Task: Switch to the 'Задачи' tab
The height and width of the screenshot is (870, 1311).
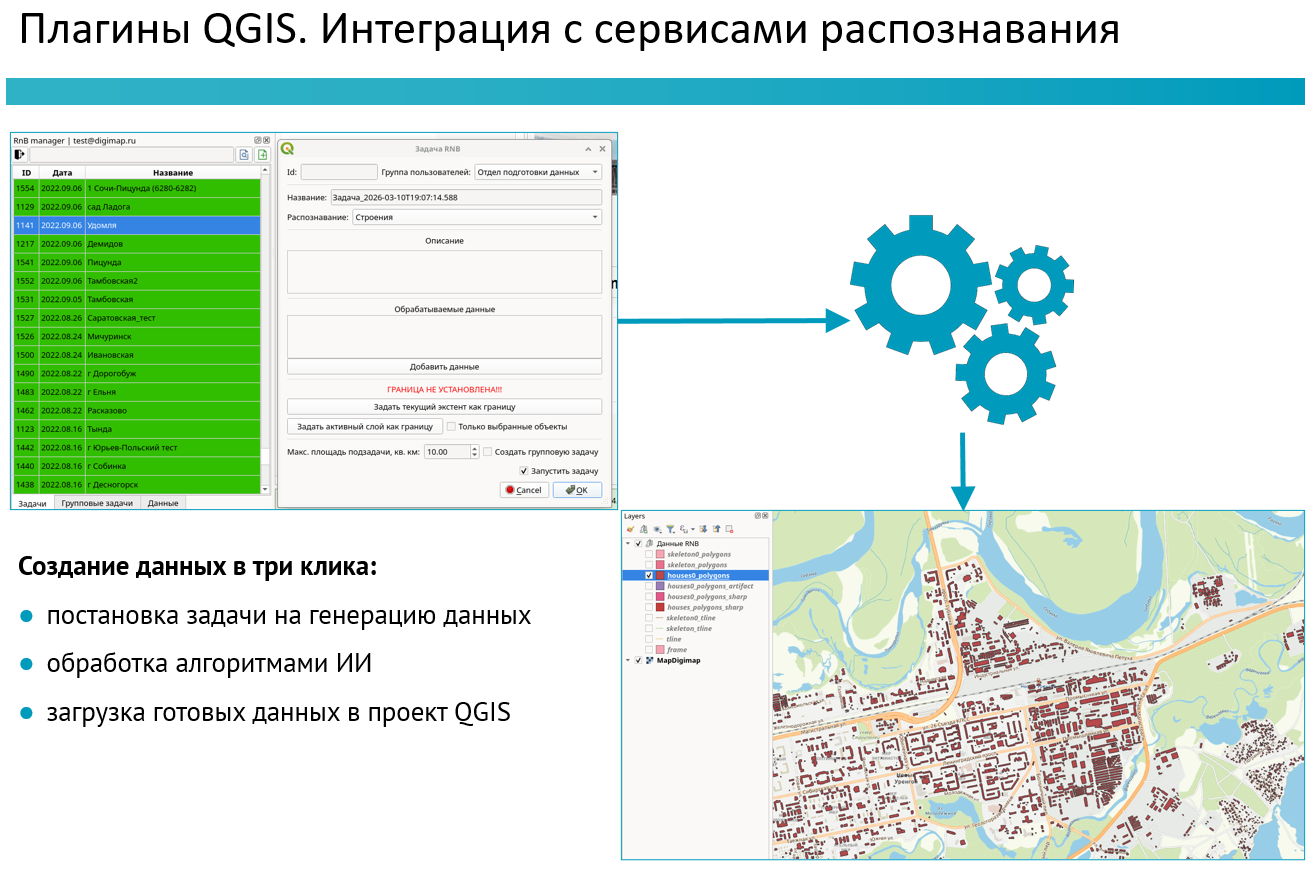Action: [33, 503]
